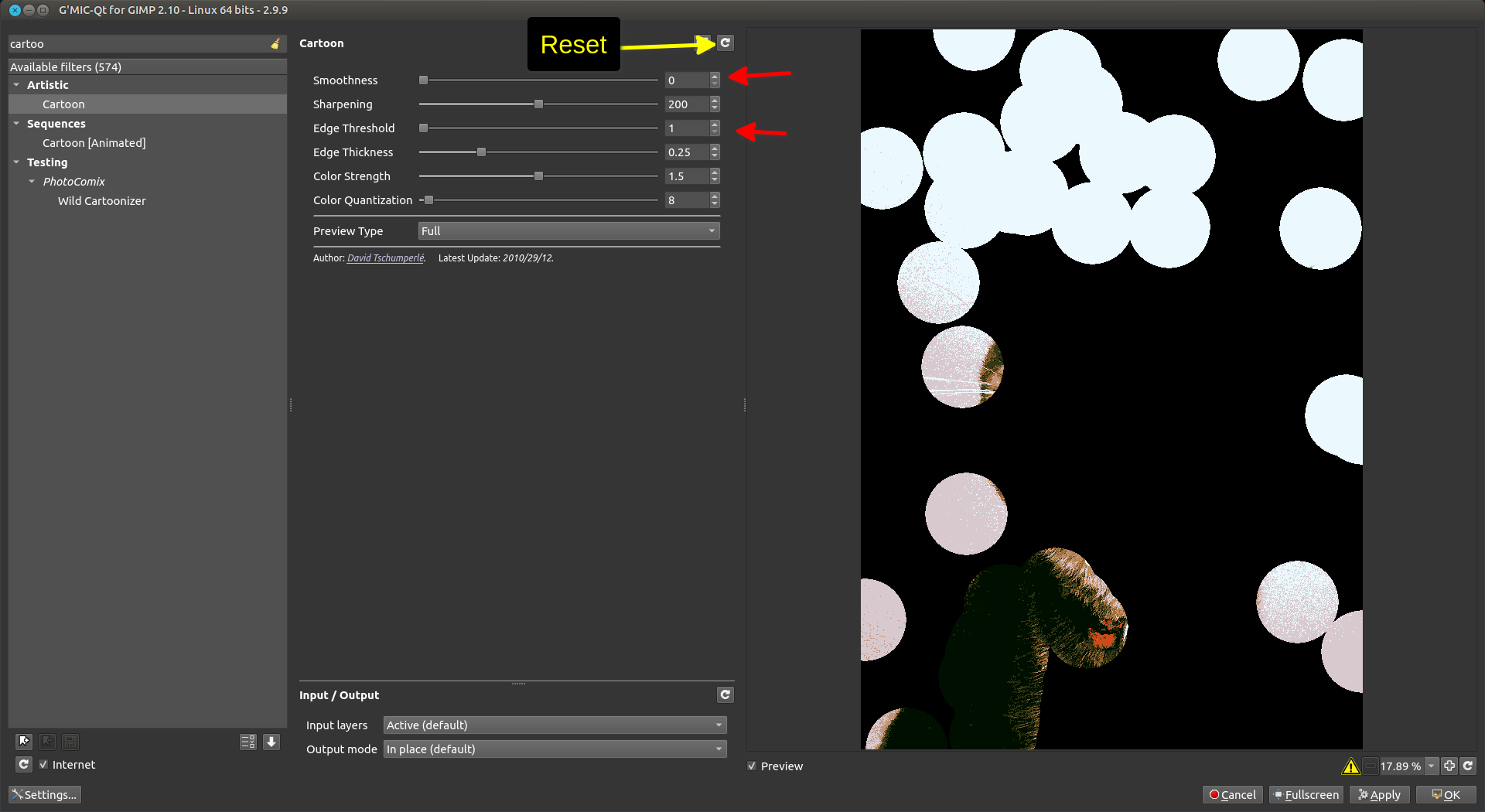Click the Cancel button
This screenshot has height=812, width=1485.
pyautogui.click(x=1233, y=794)
